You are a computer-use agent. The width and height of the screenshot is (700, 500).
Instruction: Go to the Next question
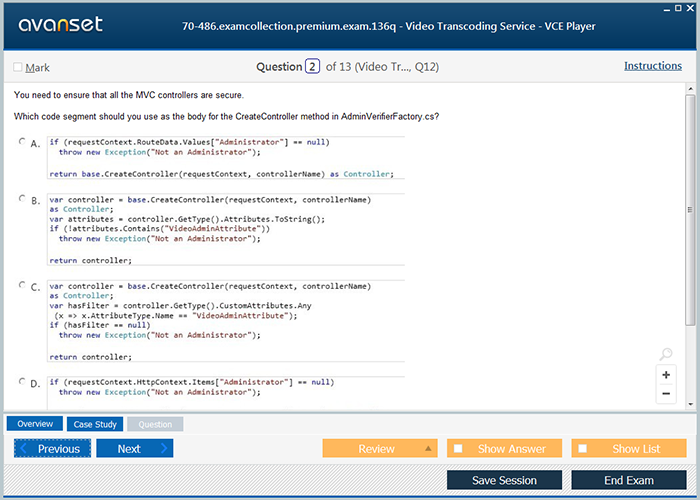[x=135, y=448]
